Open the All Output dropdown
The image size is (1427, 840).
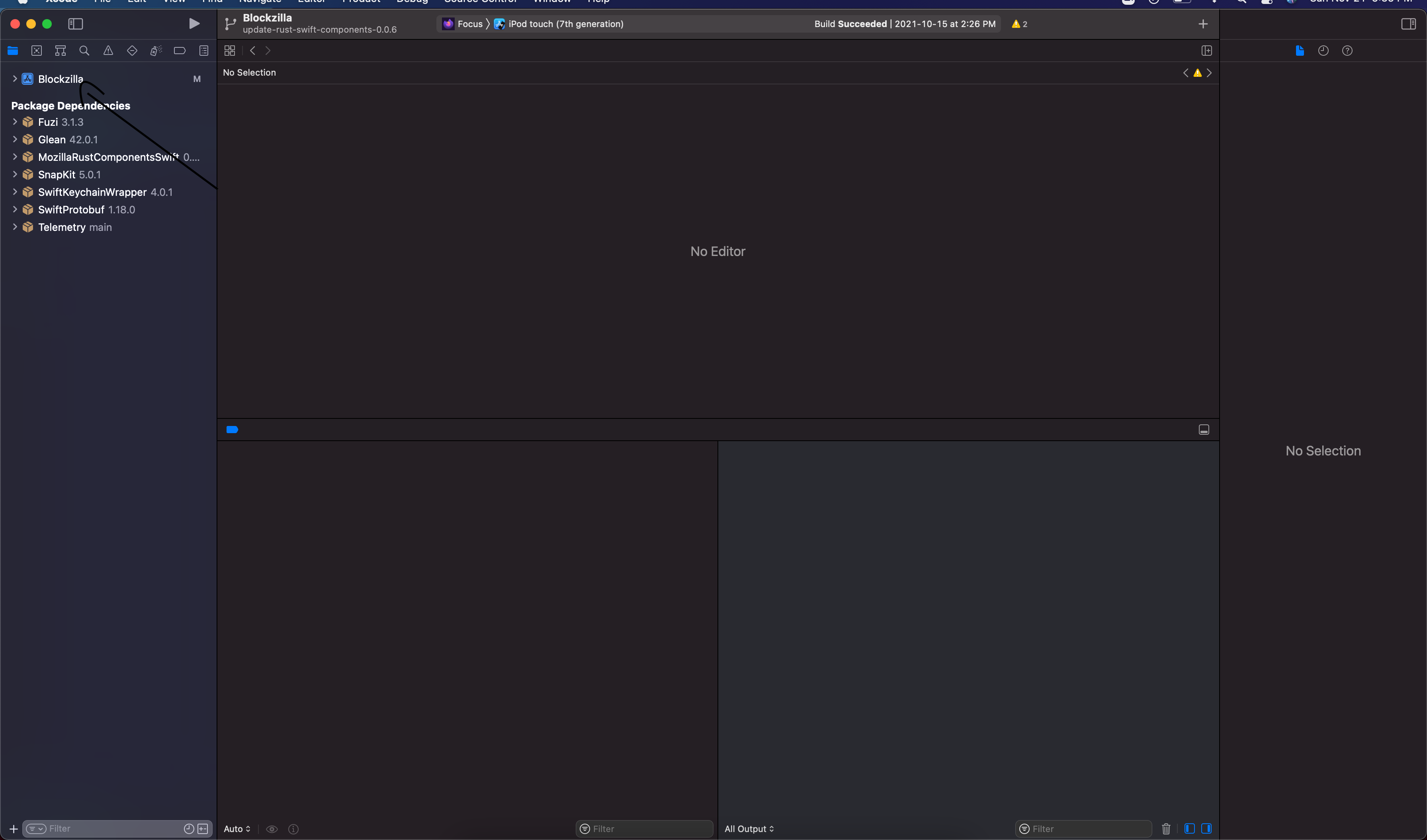tap(749, 829)
